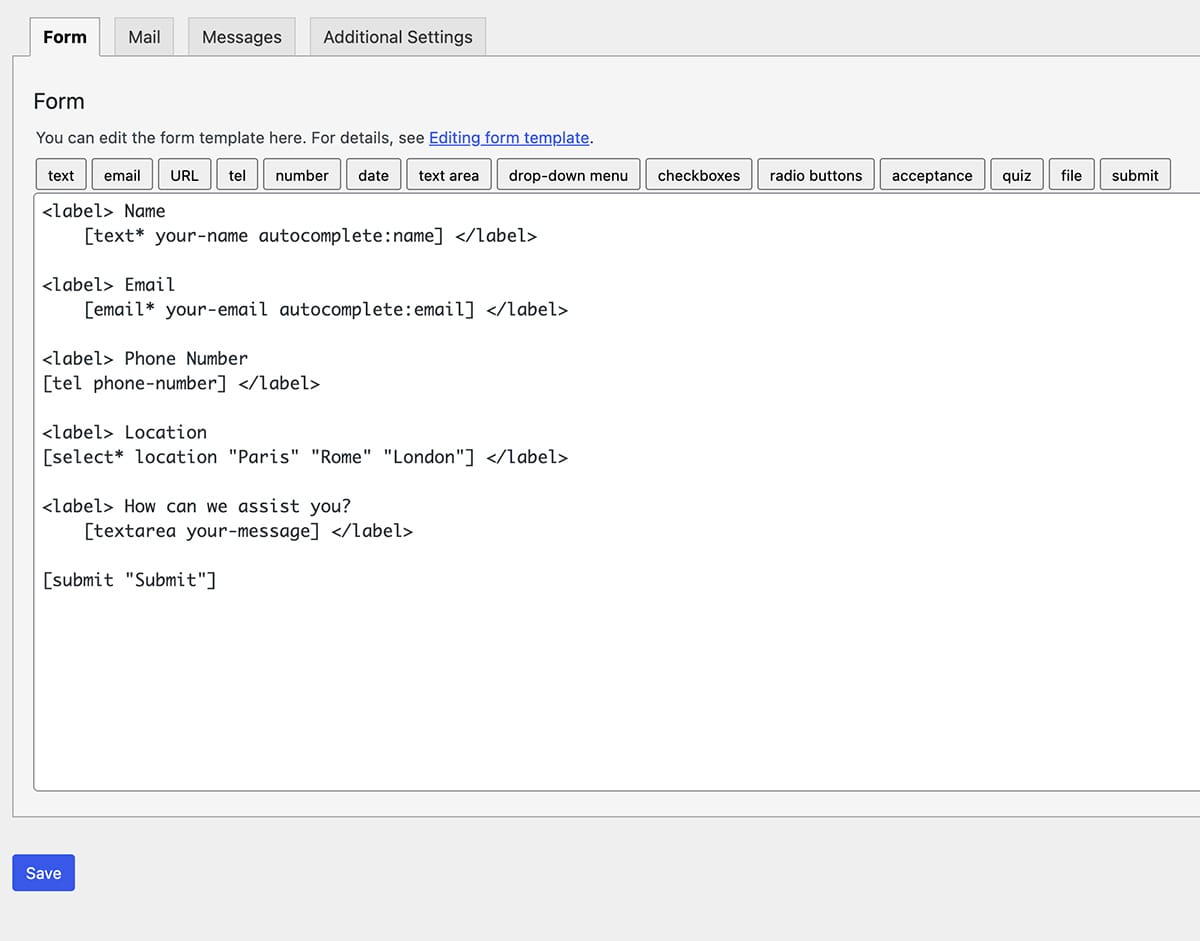Insert an acceptance tag
Image resolution: width=1200 pixels, height=941 pixels.
point(931,175)
